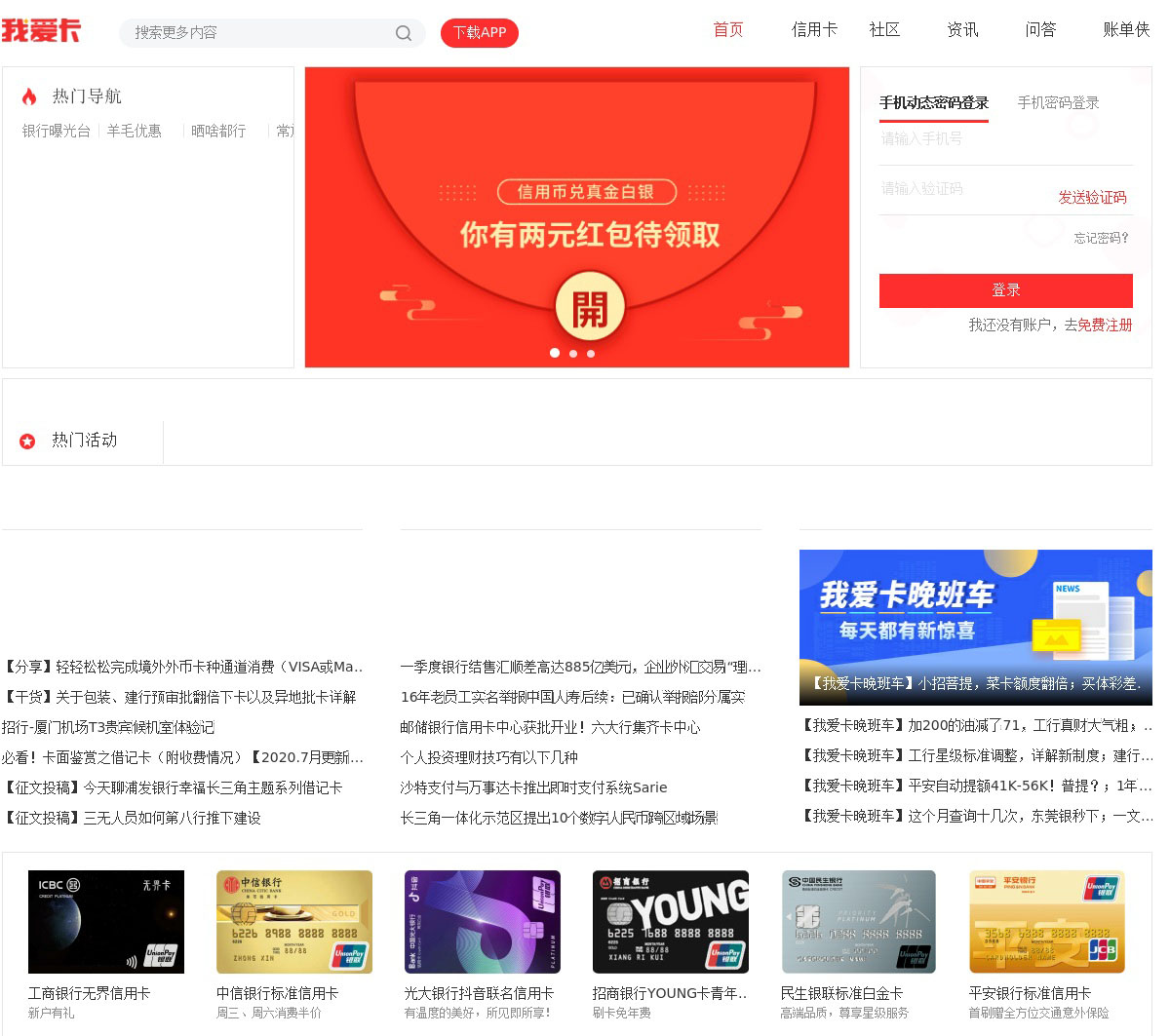This screenshot has width=1170, height=1036.
Task: Click 工商银行无界信用卡 title
Action: click(89, 994)
